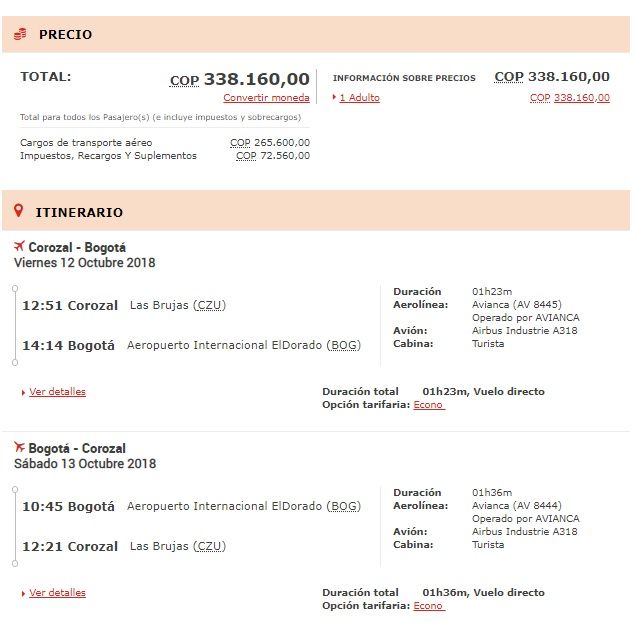Viewport: 637px width, 627px height.
Task: Click the BOG code at 14:14 arrival
Action: coord(343,346)
